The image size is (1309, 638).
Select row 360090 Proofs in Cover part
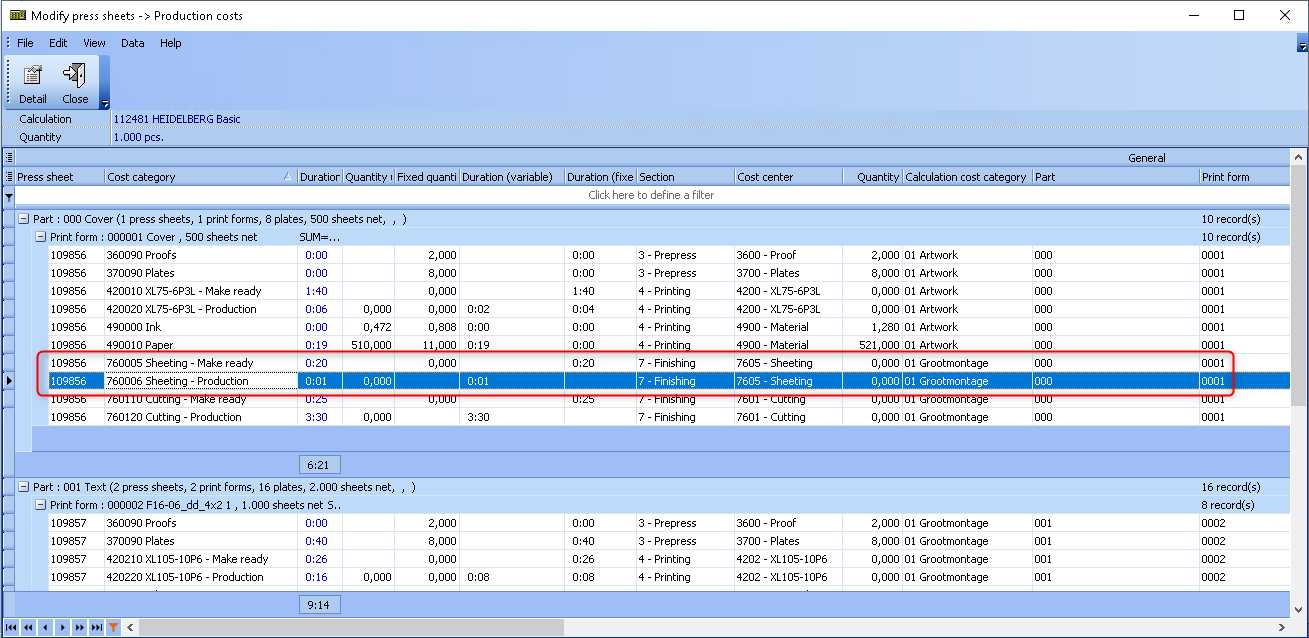pyautogui.click(x=668, y=255)
